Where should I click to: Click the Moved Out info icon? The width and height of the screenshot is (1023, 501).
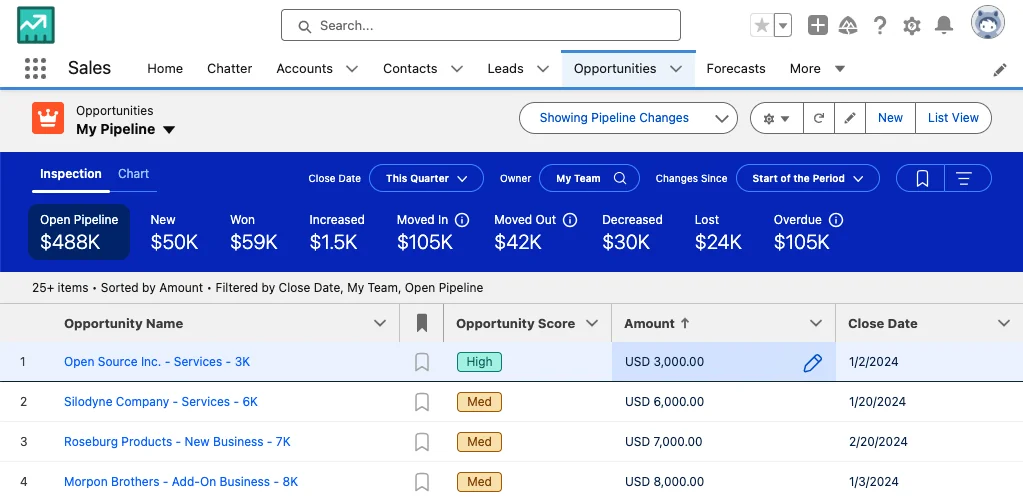click(570, 220)
